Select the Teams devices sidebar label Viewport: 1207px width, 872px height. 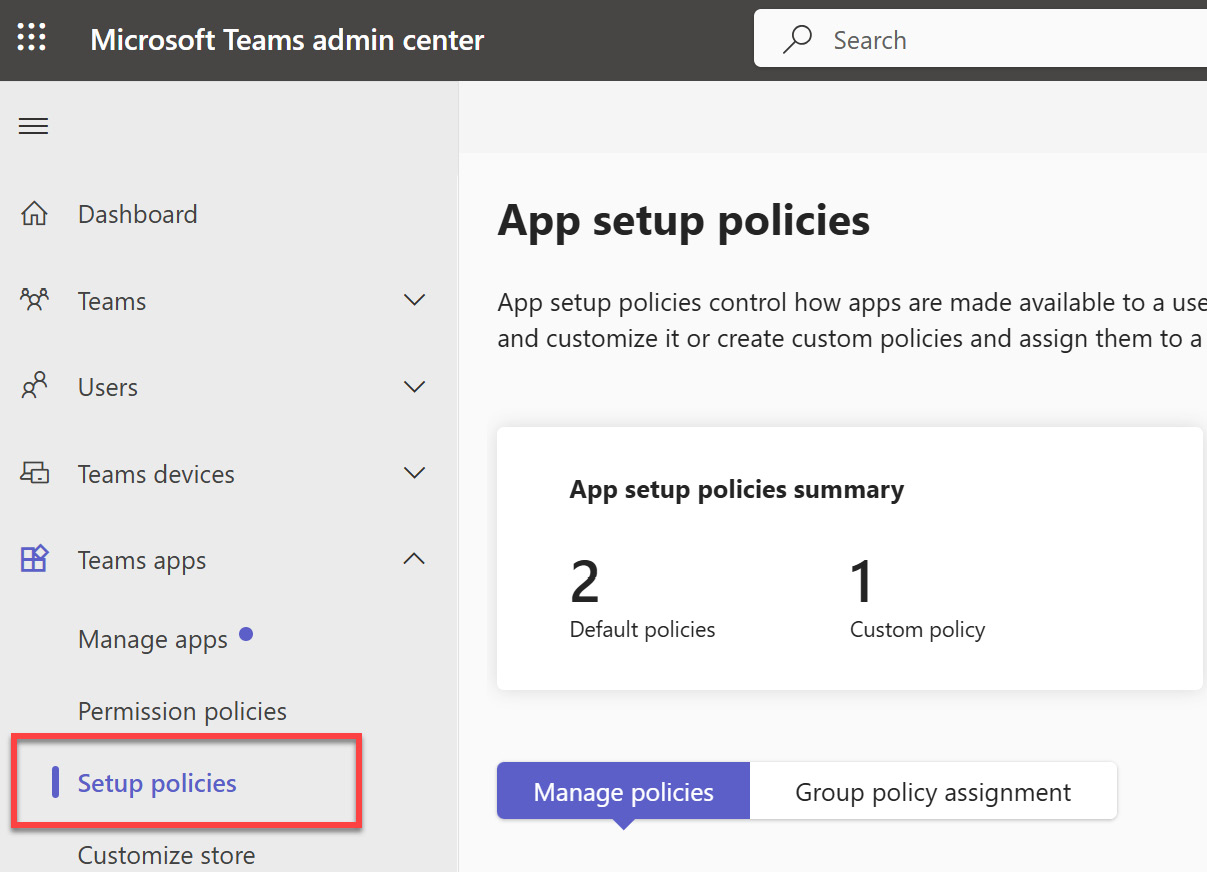pos(156,474)
